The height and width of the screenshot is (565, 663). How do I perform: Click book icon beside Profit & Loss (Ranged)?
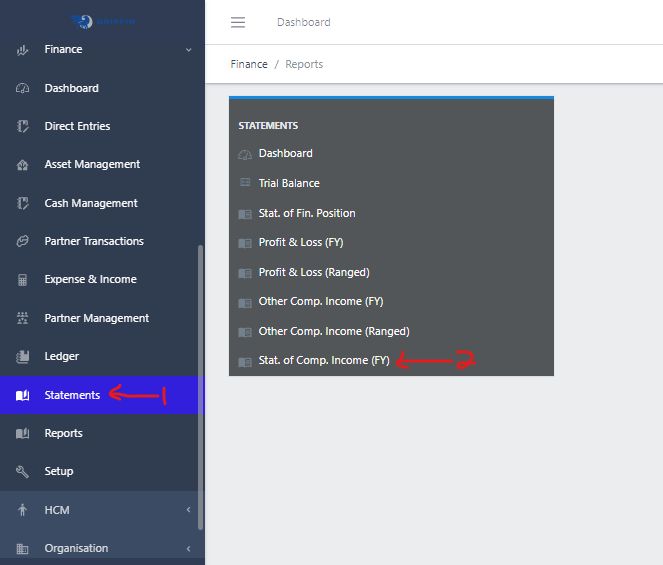245,273
